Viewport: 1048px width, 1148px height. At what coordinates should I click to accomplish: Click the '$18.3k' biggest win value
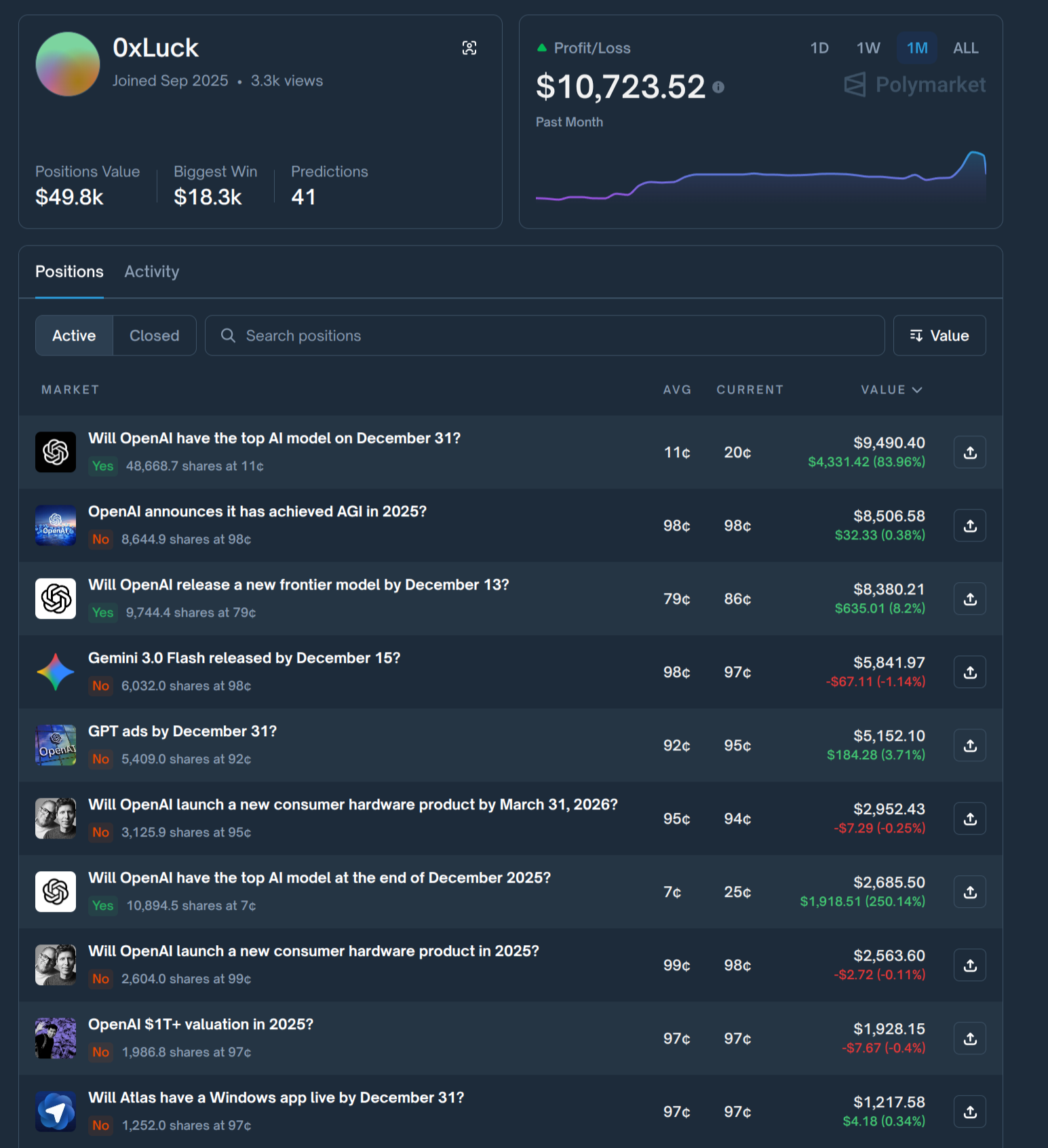click(208, 197)
